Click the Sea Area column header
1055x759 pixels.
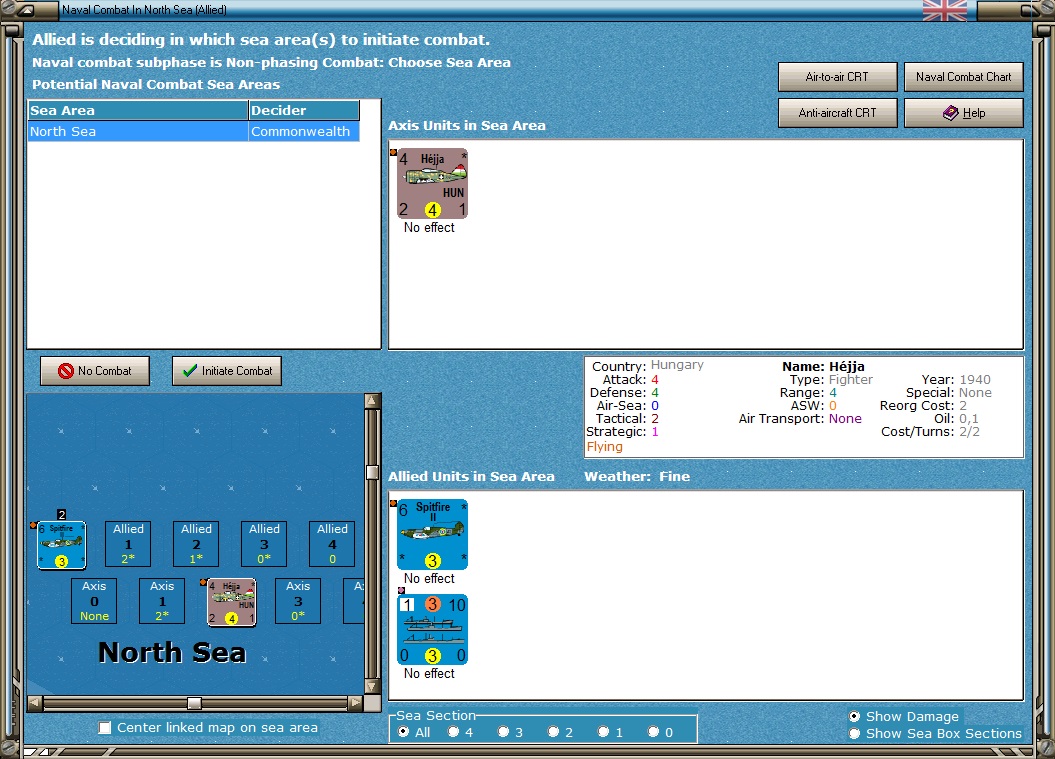pyautogui.click(x=138, y=110)
